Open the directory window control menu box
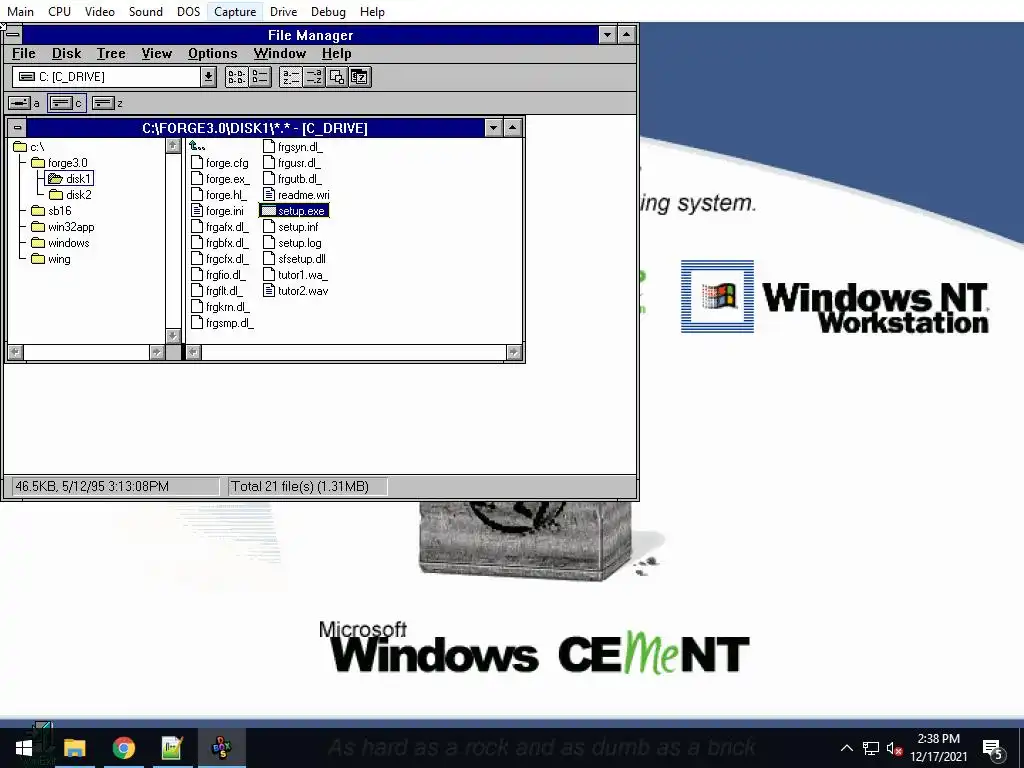The height and width of the screenshot is (768, 1024). point(17,128)
